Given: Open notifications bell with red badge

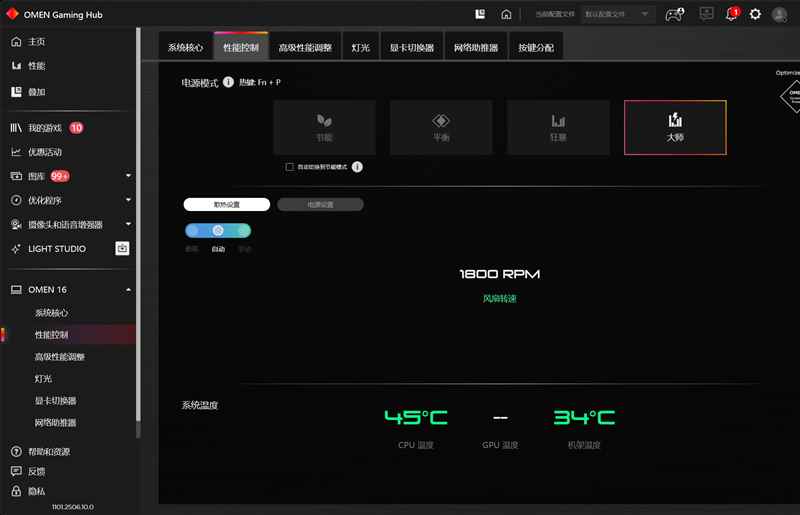Looking at the screenshot, I should coord(732,14).
